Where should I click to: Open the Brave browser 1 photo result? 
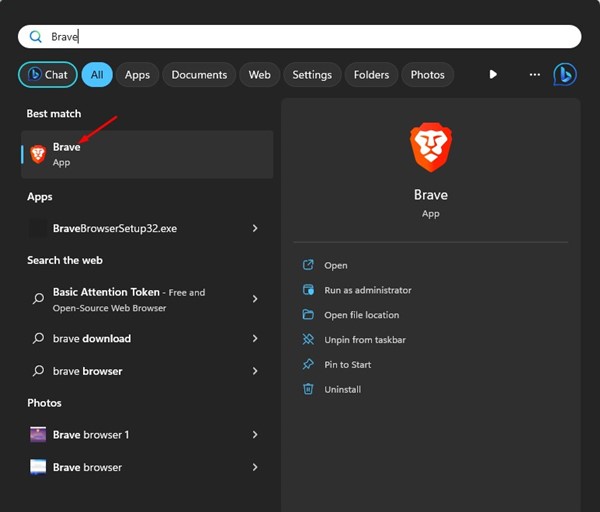[147, 435]
